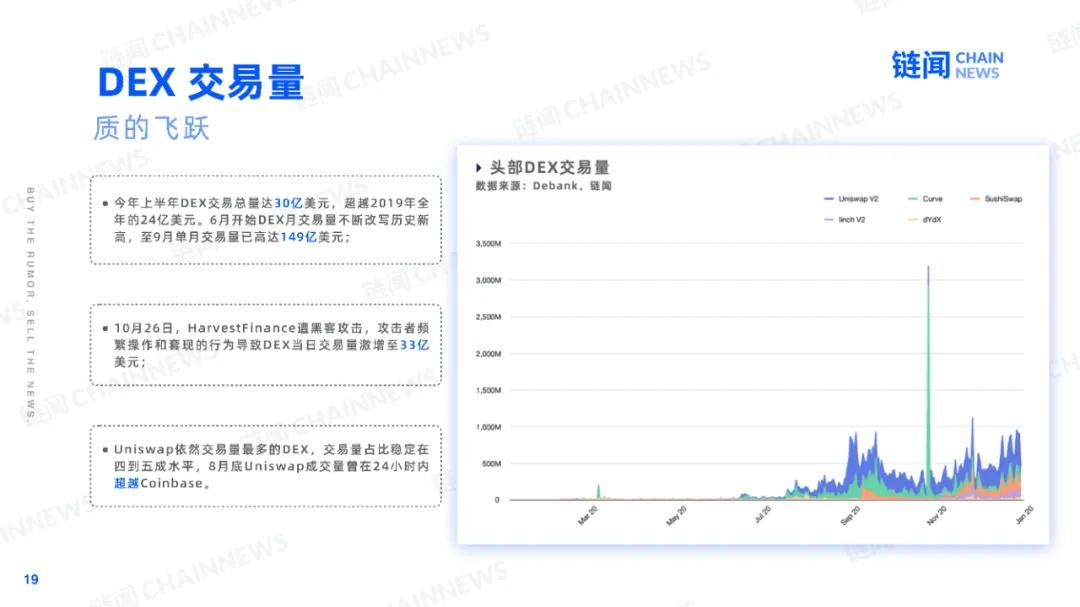The height and width of the screenshot is (607, 1080).
Task: Select the SushiSwap legend color marker
Action: [x=975, y=199]
